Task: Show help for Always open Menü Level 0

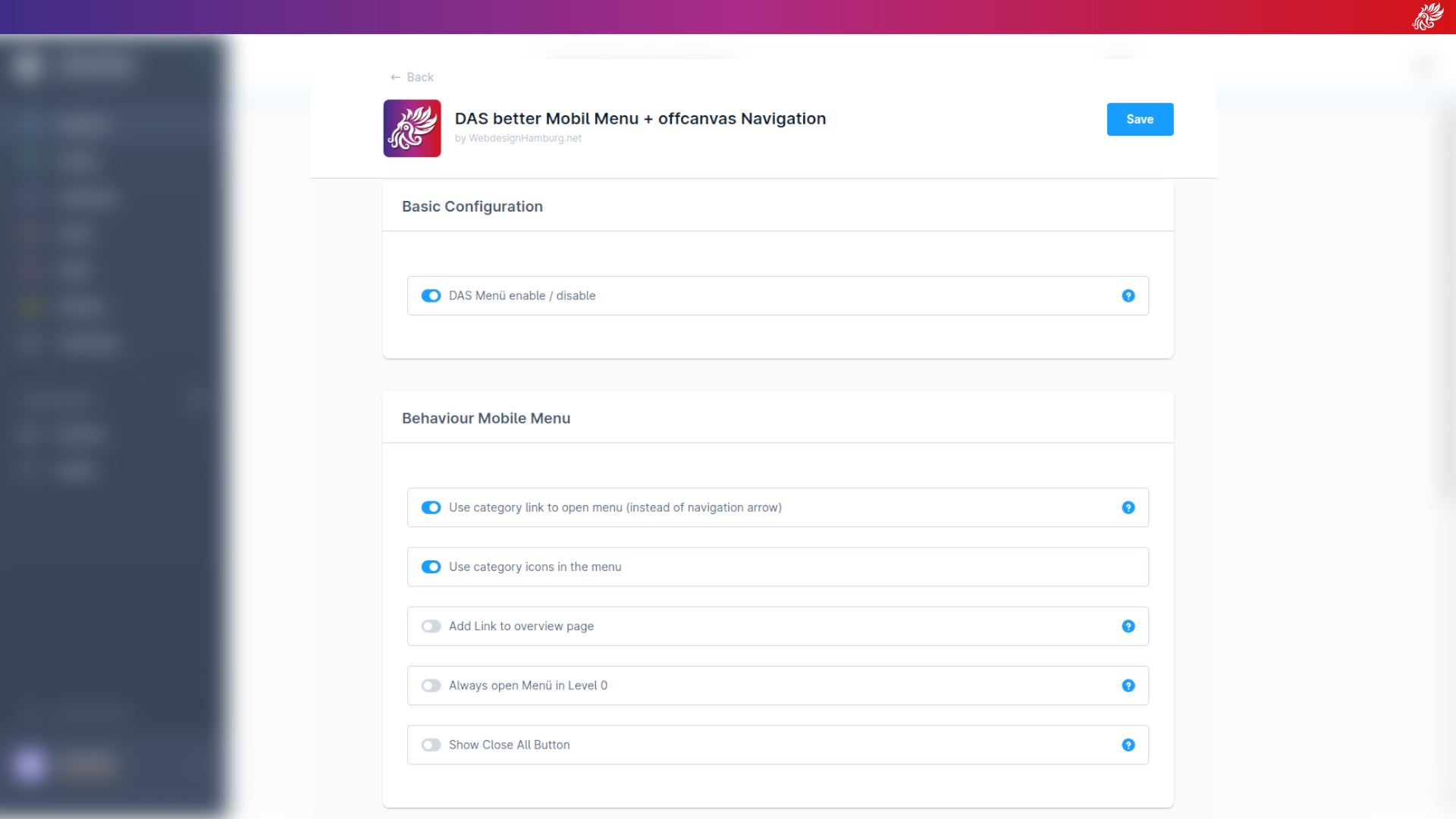Action: 1128,686
